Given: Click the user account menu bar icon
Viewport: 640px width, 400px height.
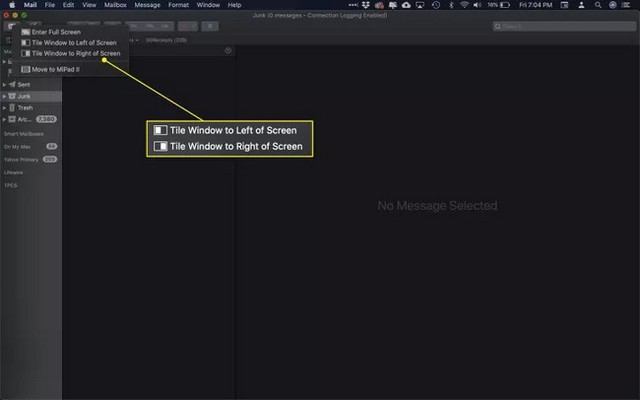Looking at the screenshot, I should pyautogui.click(x=581, y=5).
